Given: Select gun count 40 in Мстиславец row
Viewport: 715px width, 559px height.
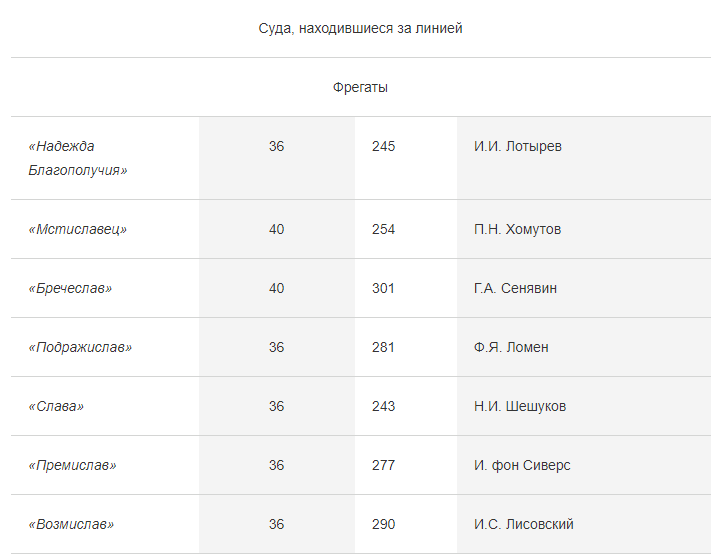Looking at the screenshot, I should (276, 229).
